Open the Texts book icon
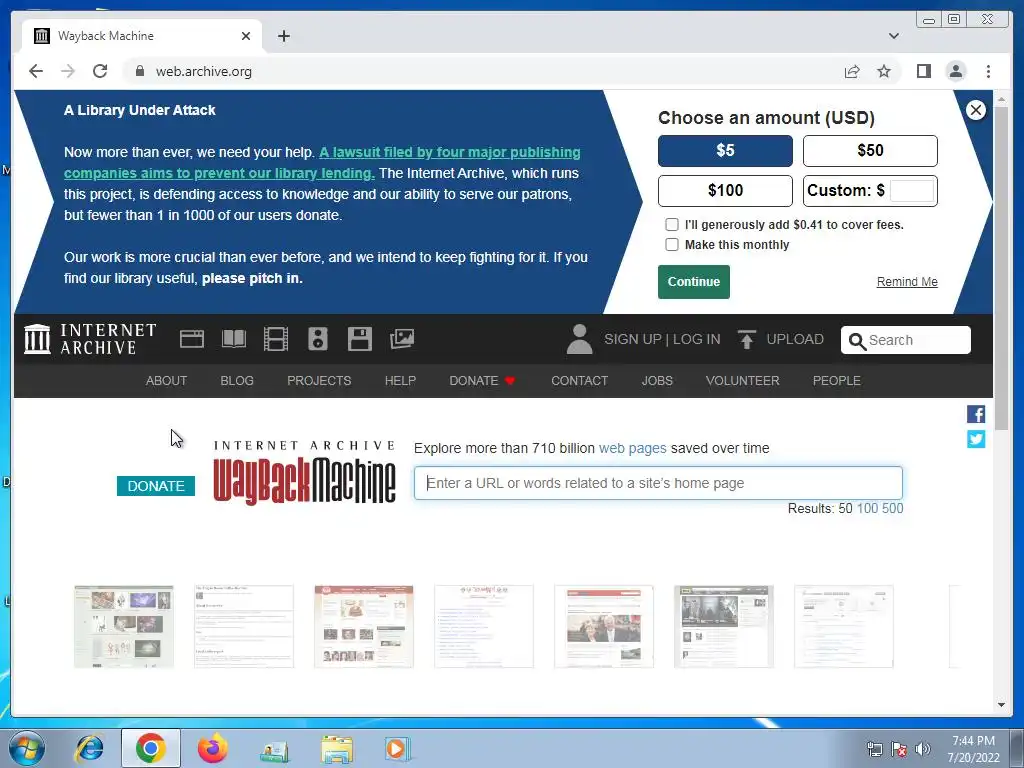1024x768 pixels. tap(234, 339)
